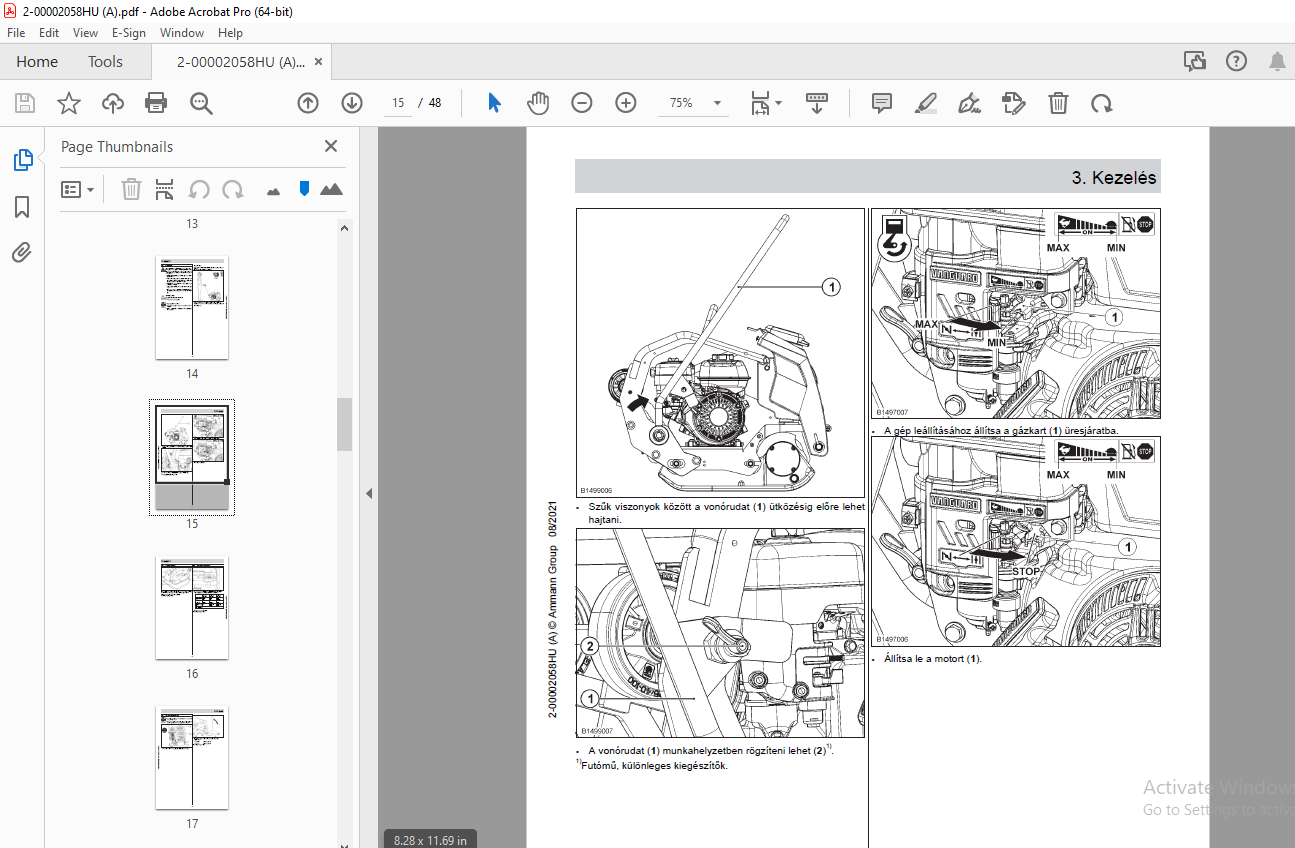
Task: Rotate page clockwise in thumbnails panel
Action: 233,189
